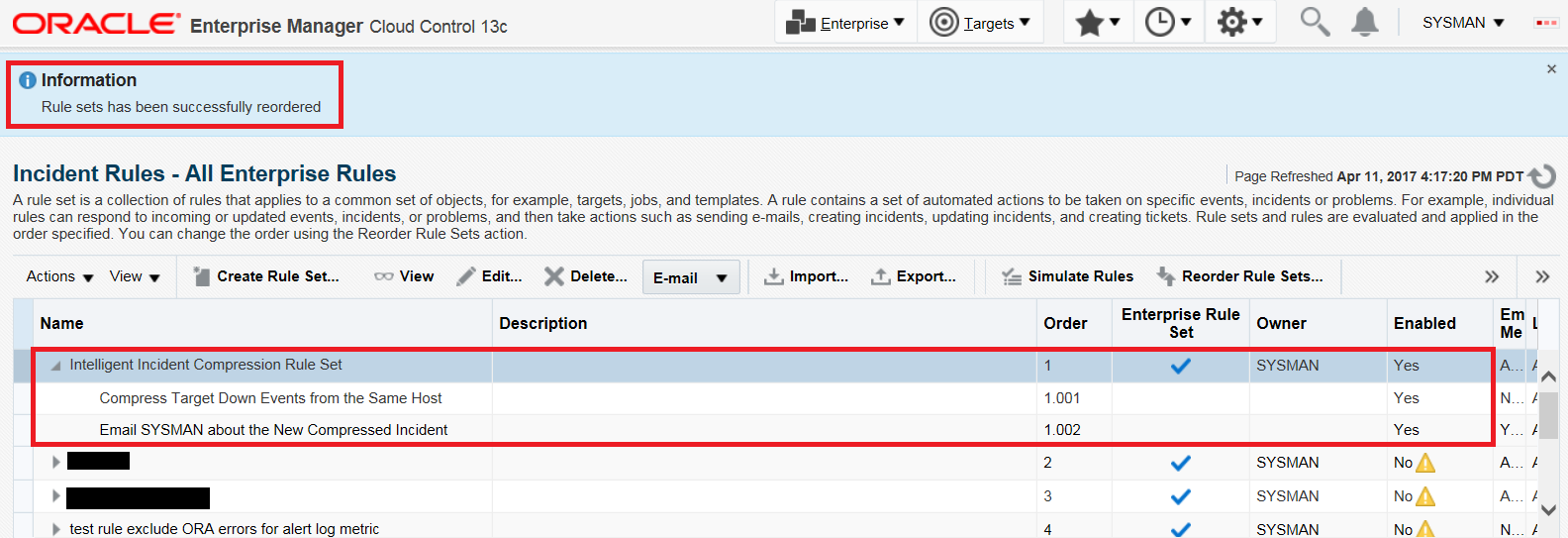Expand the test rule exclude ORA errors row
1568x538 pixels.
coord(55,529)
